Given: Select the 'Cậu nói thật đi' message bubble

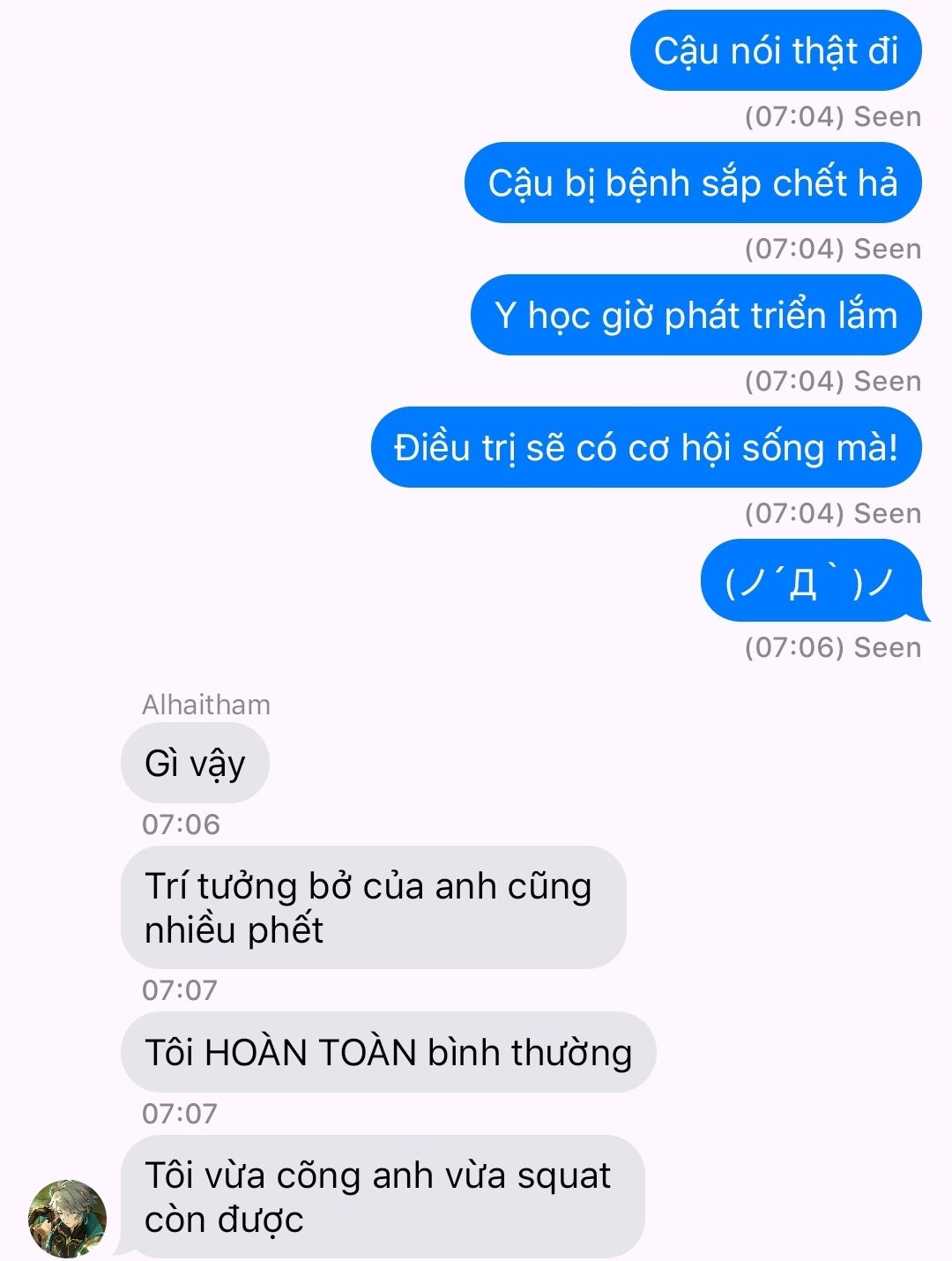Looking at the screenshot, I should tap(776, 50).
